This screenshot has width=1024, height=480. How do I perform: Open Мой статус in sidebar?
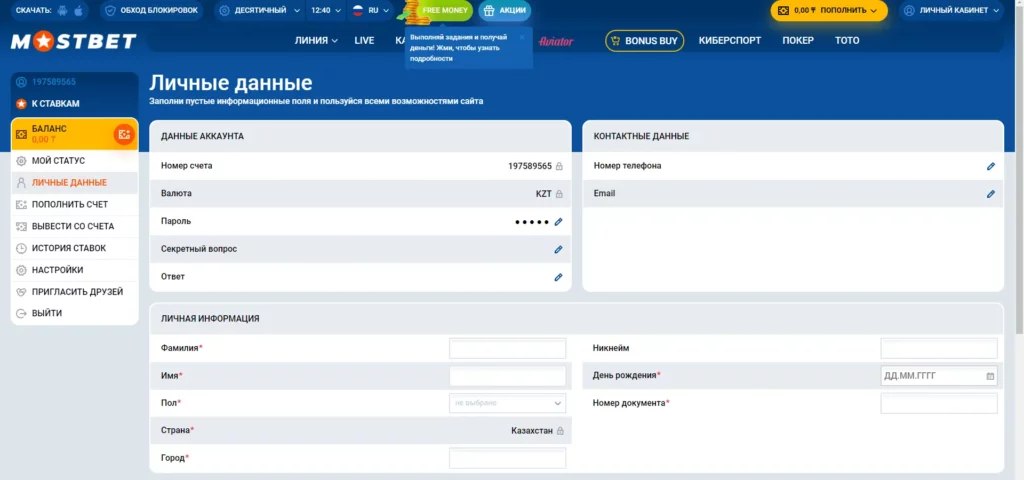click(x=74, y=161)
